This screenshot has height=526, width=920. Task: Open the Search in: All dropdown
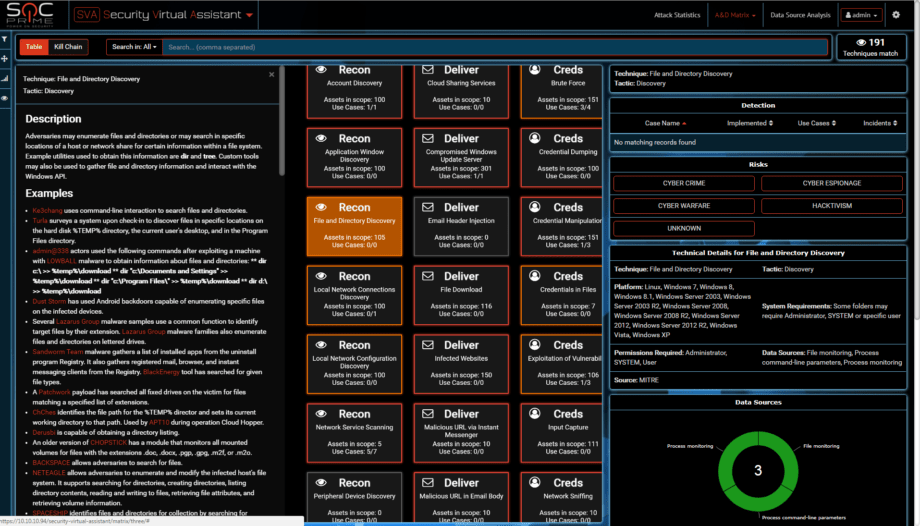pos(134,47)
